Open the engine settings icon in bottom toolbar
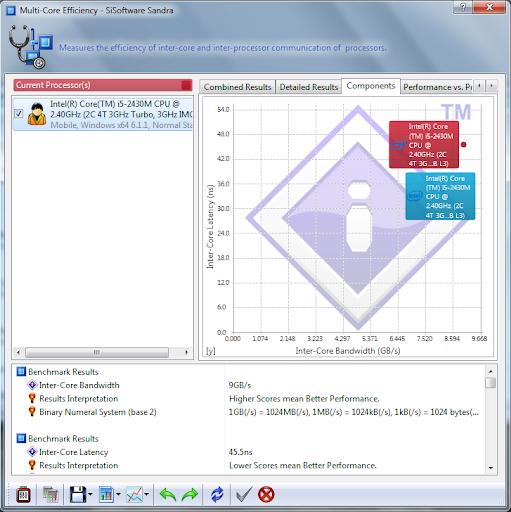The image size is (511, 512). pyautogui.click(x=23, y=495)
